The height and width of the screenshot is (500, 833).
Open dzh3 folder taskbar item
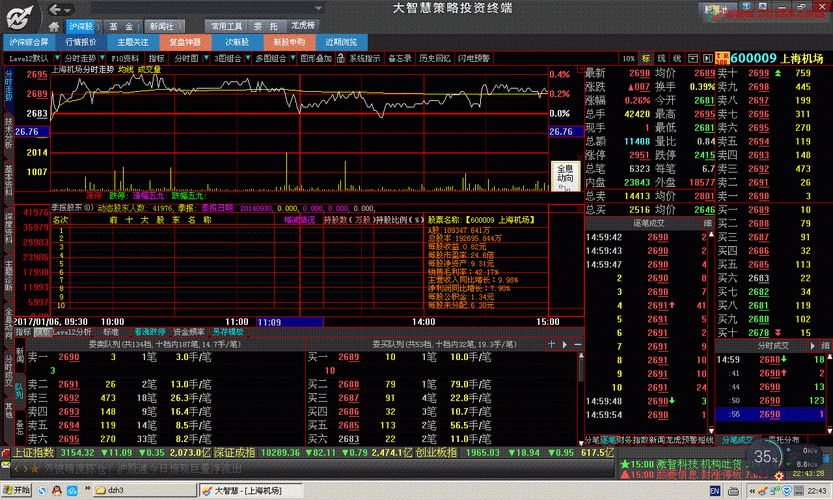click(144, 490)
